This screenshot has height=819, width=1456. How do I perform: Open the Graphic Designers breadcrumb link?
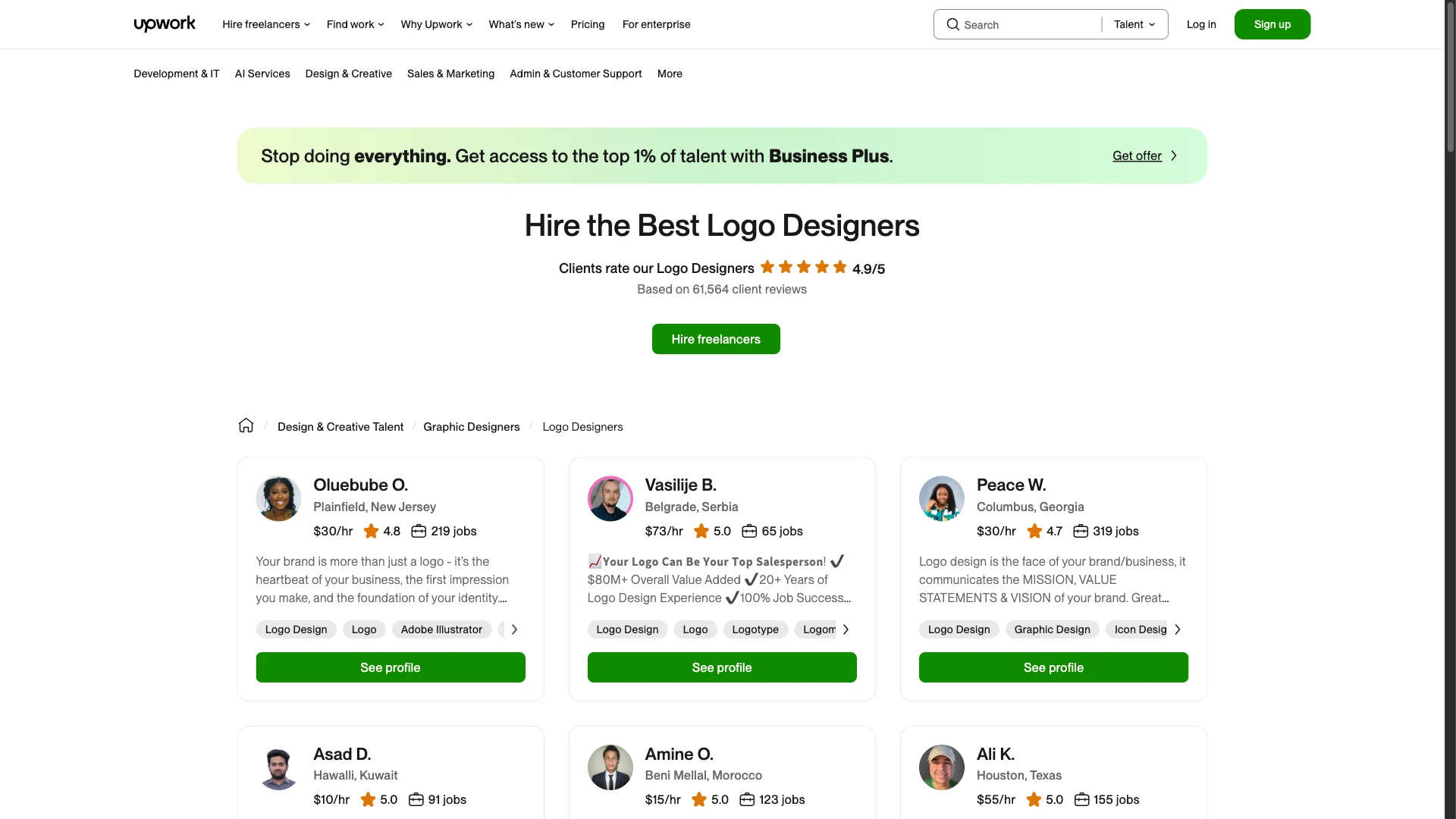point(471,427)
